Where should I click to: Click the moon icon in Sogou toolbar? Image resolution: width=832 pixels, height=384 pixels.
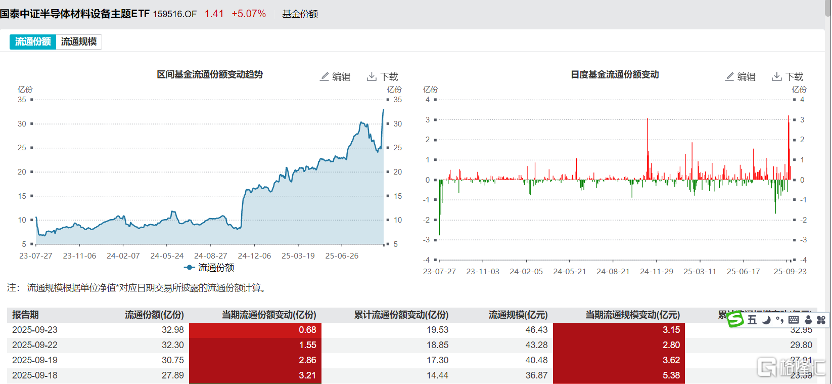click(767, 319)
